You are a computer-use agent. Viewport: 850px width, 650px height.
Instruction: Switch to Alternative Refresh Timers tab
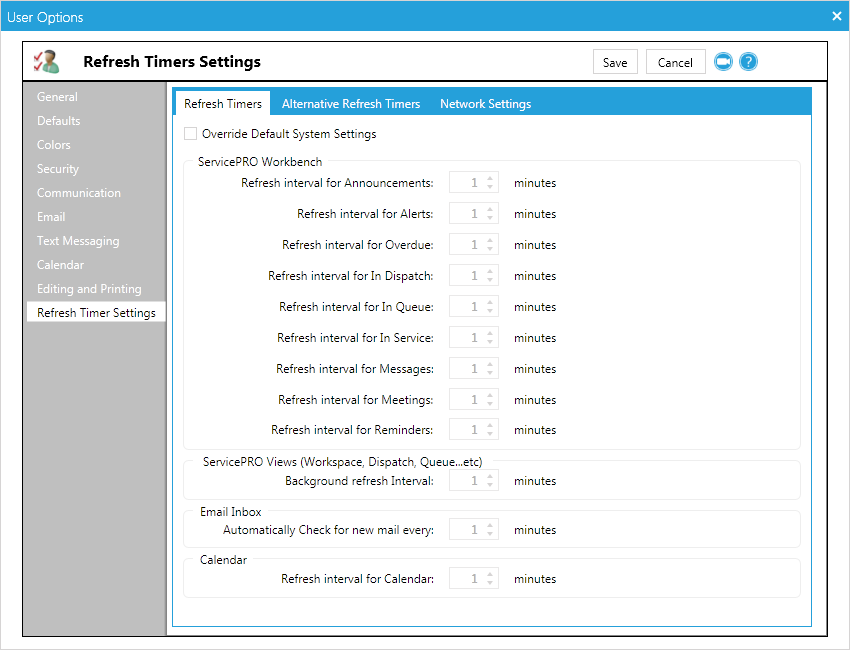coord(351,104)
